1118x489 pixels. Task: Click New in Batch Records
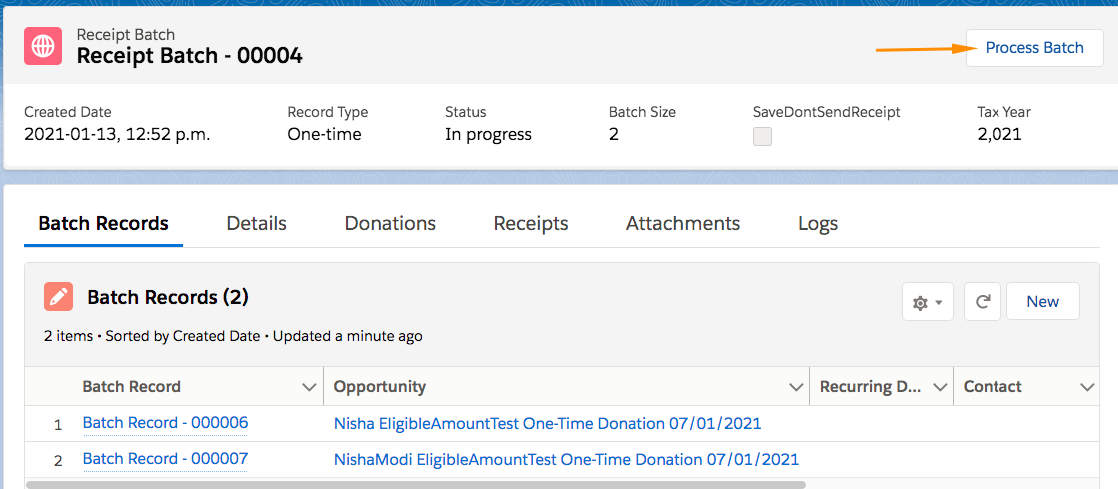[x=1042, y=302]
